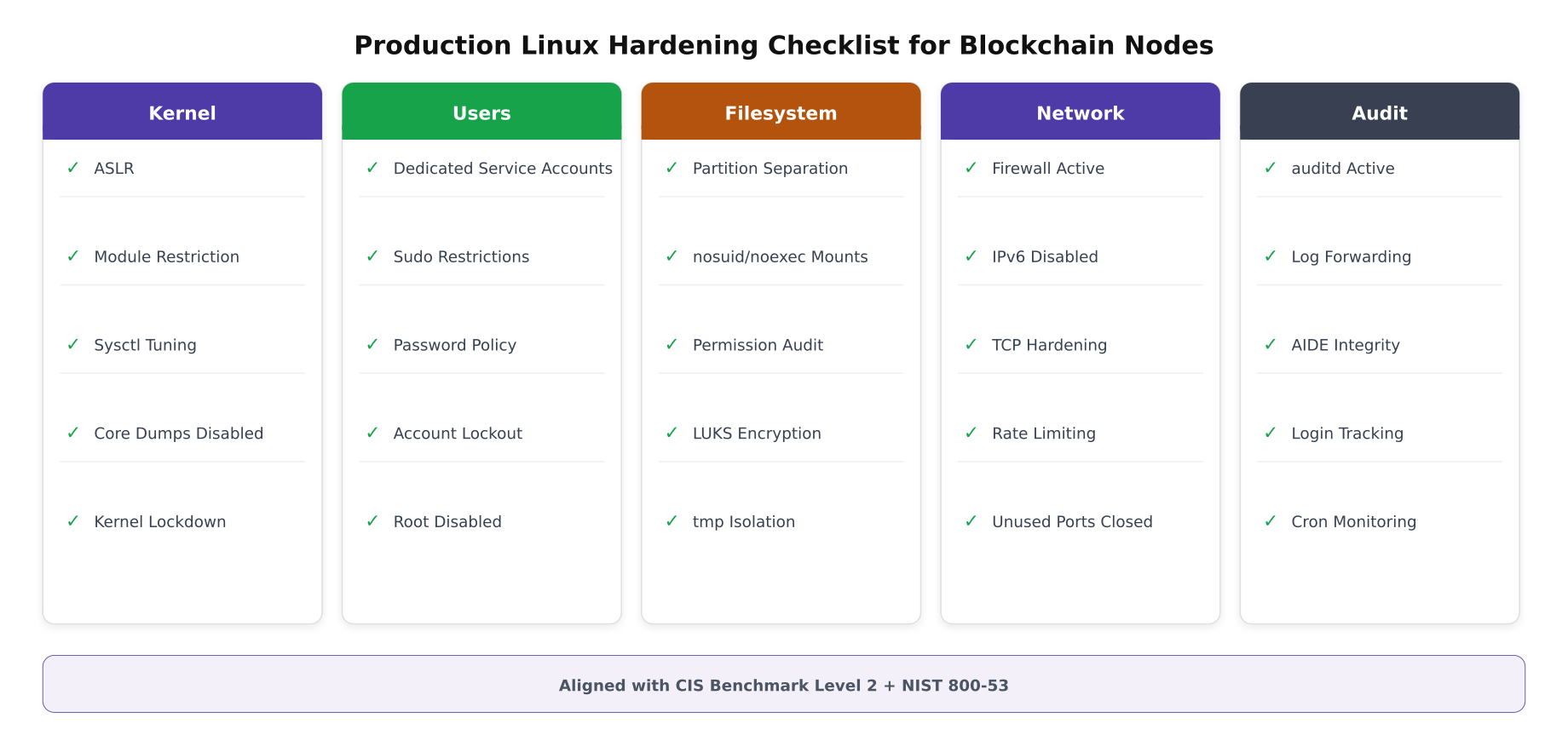Screen dimensions: 1568x741
Task: Click the Core Dumps Disabled text
Action: (179, 434)
